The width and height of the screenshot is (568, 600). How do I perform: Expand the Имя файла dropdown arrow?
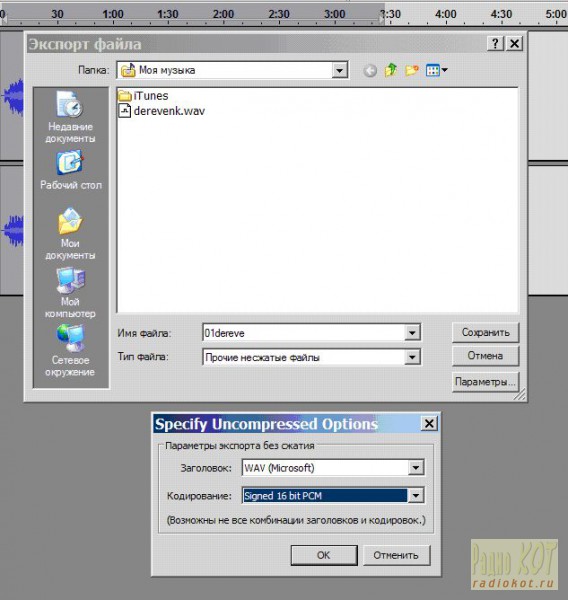(x=412, y=333)
